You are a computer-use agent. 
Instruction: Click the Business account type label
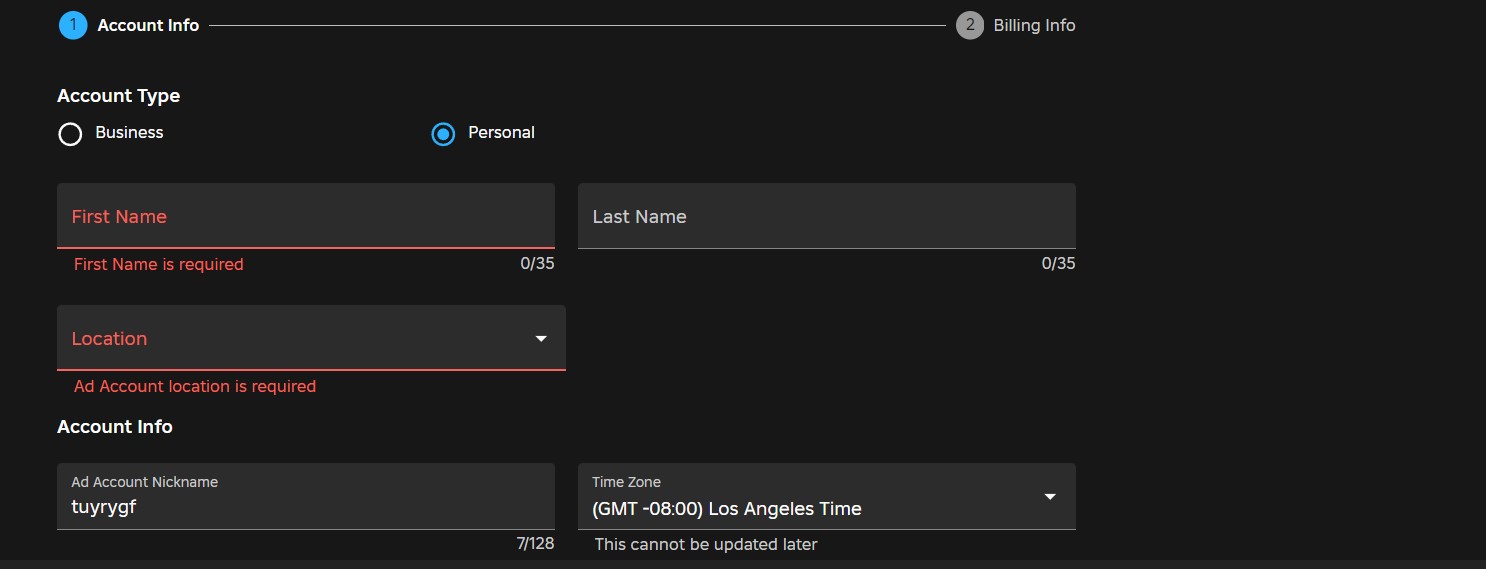click(129, 133)
